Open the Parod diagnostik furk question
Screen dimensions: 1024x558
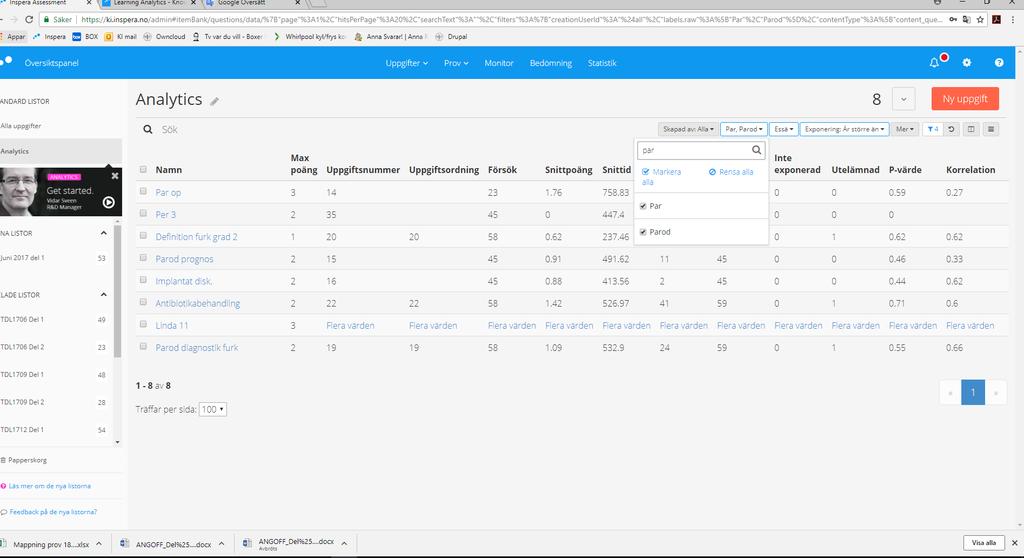click(x=197, y=348)
